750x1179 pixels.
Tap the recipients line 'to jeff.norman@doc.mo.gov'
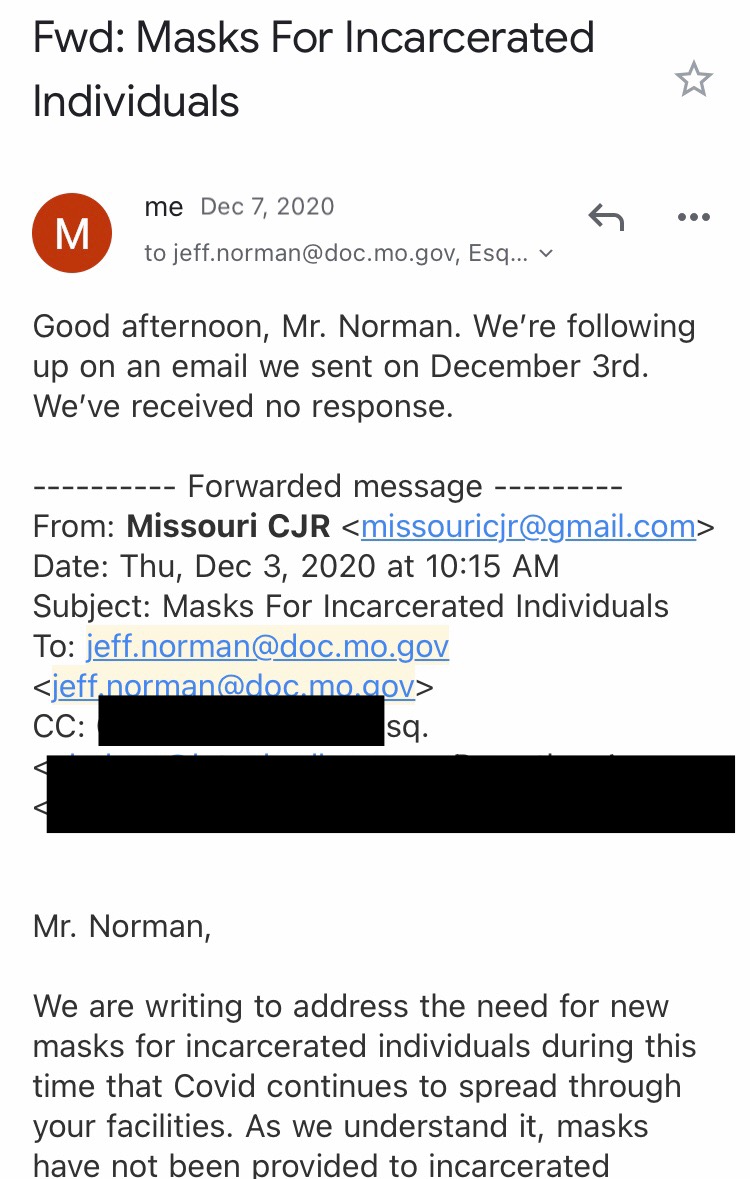pyautogui.click(x=336, y=253)
